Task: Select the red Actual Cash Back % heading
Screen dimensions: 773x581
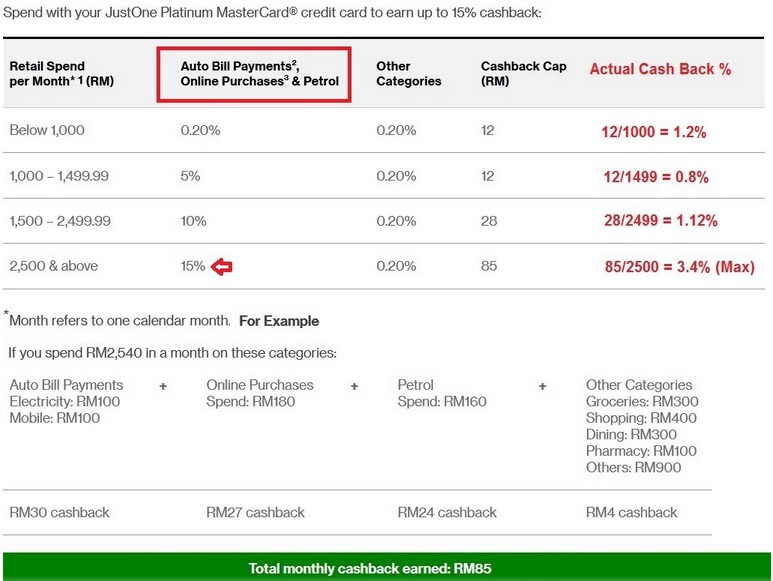Action: click(660, 69)
